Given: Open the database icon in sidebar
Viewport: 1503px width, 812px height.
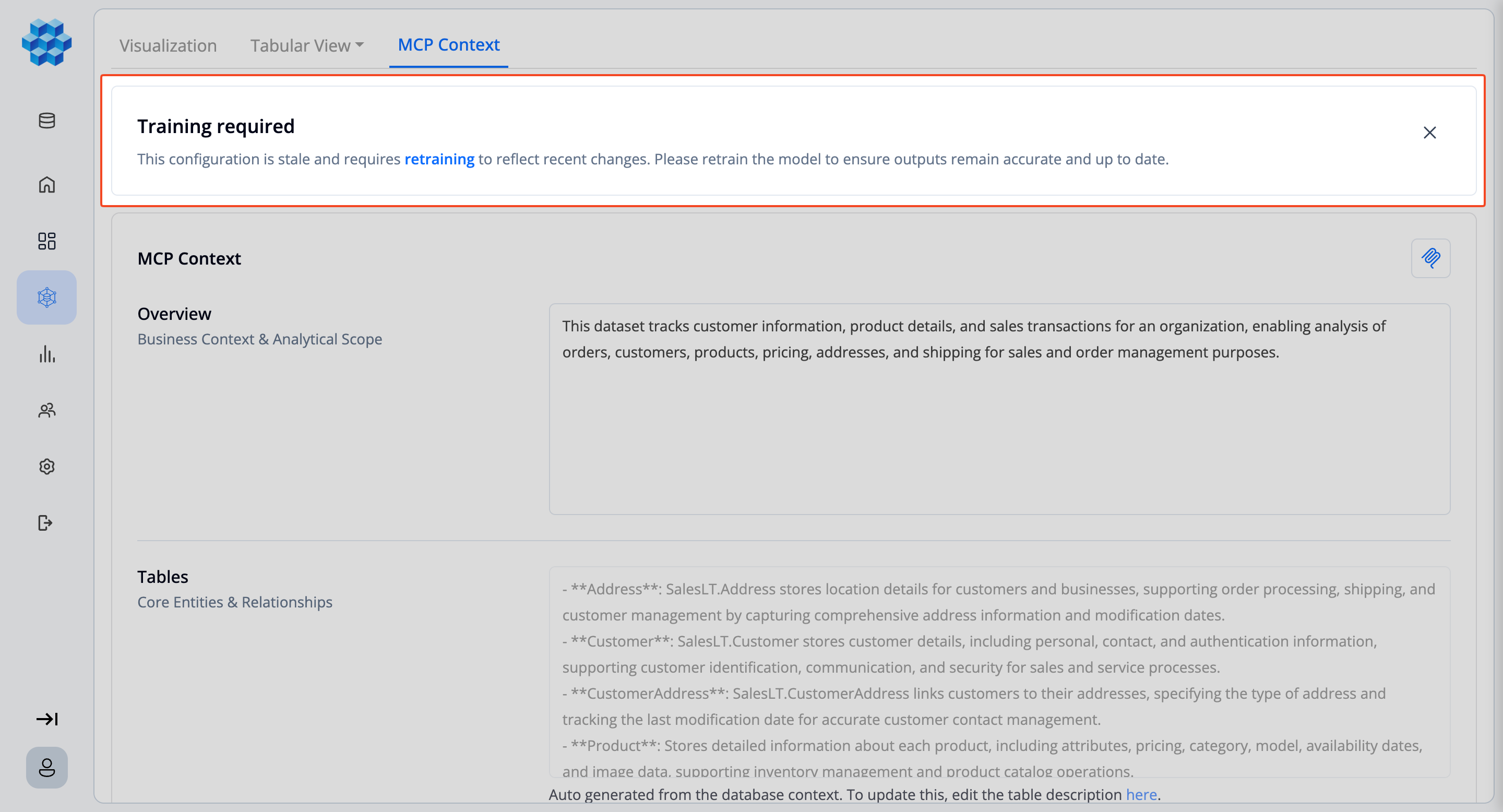Looking at the screenshot, I should (x=46, y=121).
